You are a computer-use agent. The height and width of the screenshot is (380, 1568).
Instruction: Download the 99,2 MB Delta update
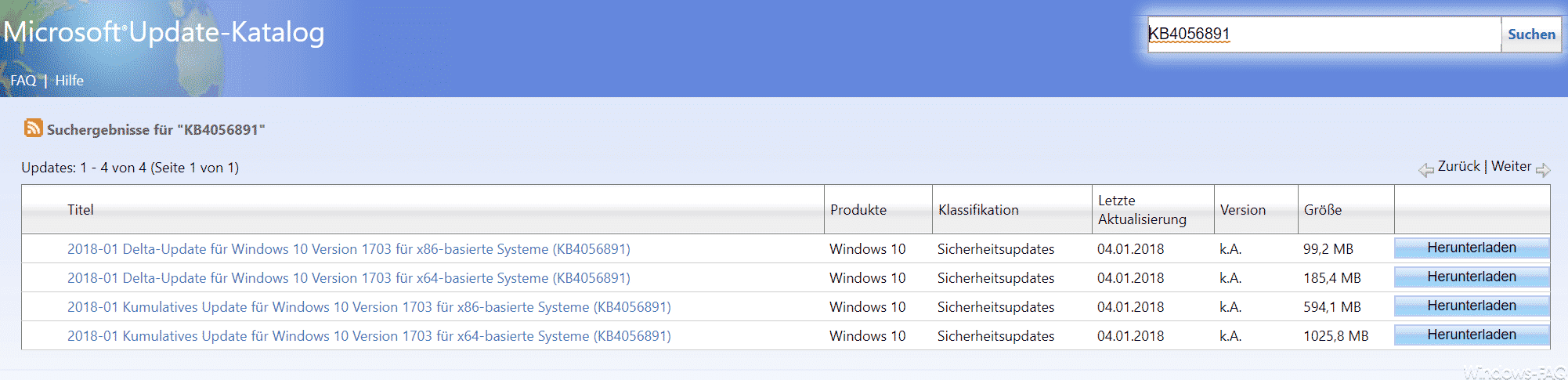1472,248
